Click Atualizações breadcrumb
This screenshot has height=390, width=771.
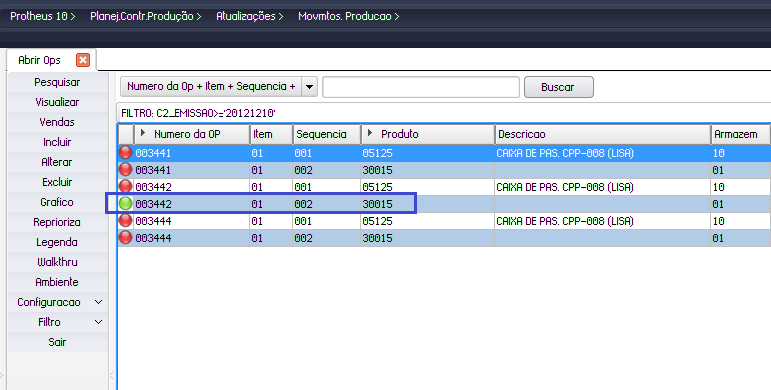[x=250, y=16]
